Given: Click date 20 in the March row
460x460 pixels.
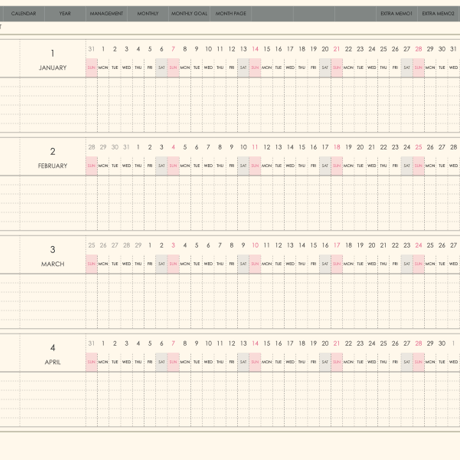Looking at the screenshot, I should point(372,245).
